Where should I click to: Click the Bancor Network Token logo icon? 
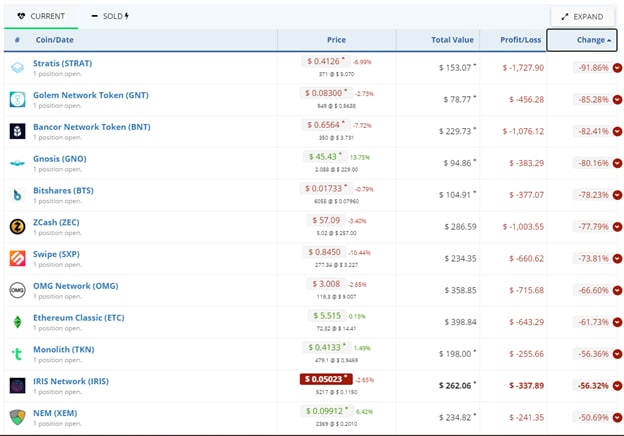[18, 131]
